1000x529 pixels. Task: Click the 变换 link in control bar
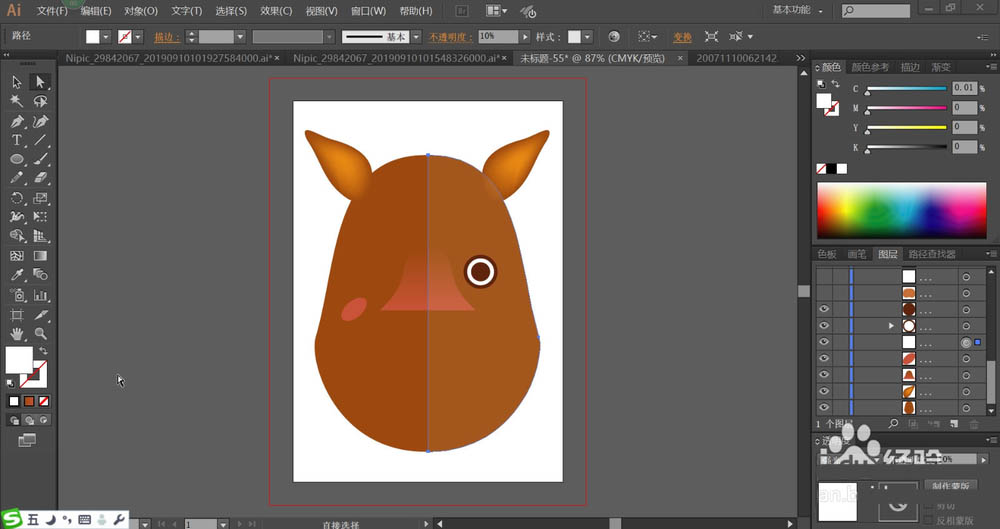[x=681, y=36]
